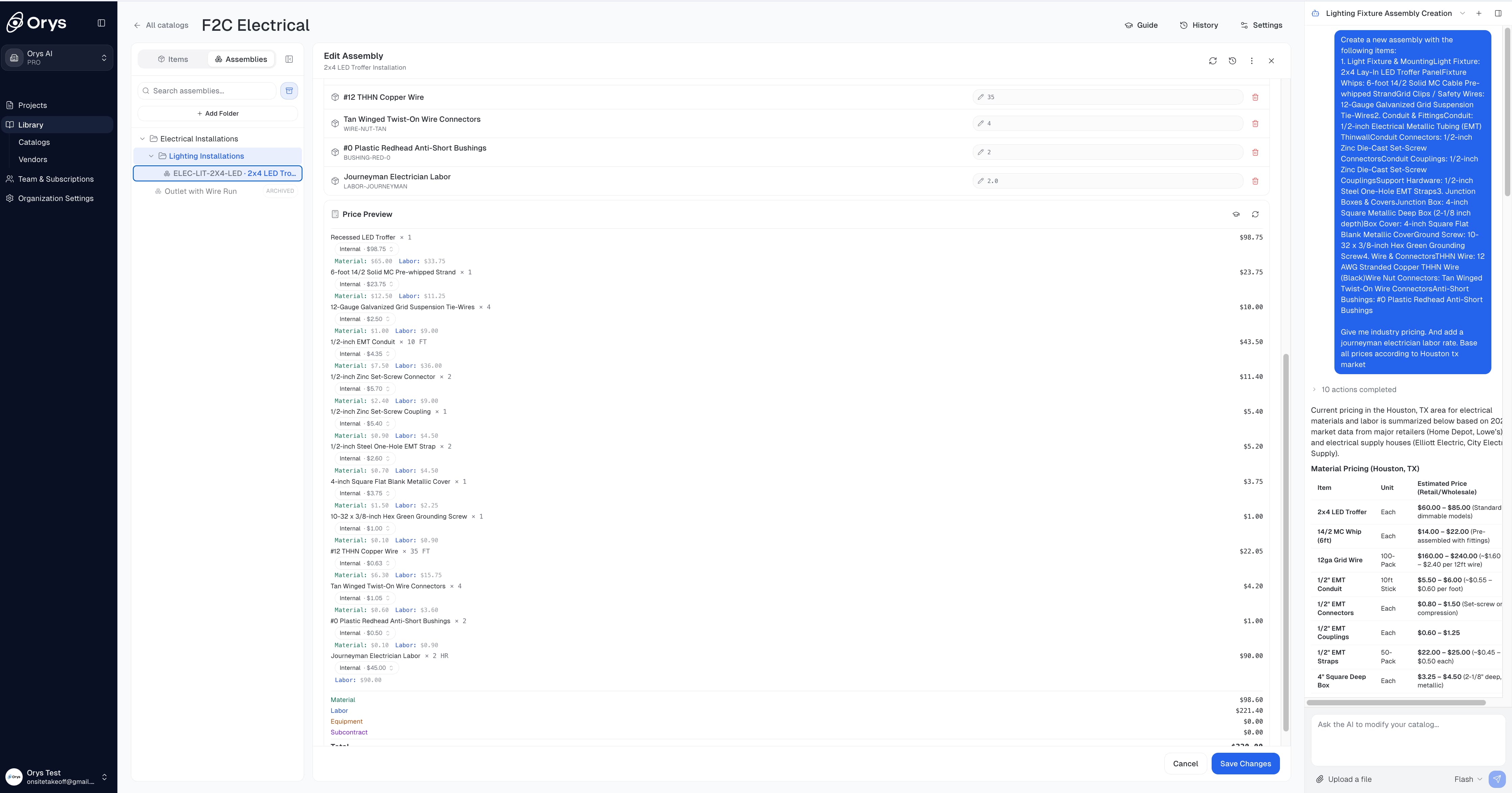This screenshot has width=1512, height=793.
Task: Open the Lighting Fixture Assembly Creation chat dropdown
Action: click(x=1462, y=14)
